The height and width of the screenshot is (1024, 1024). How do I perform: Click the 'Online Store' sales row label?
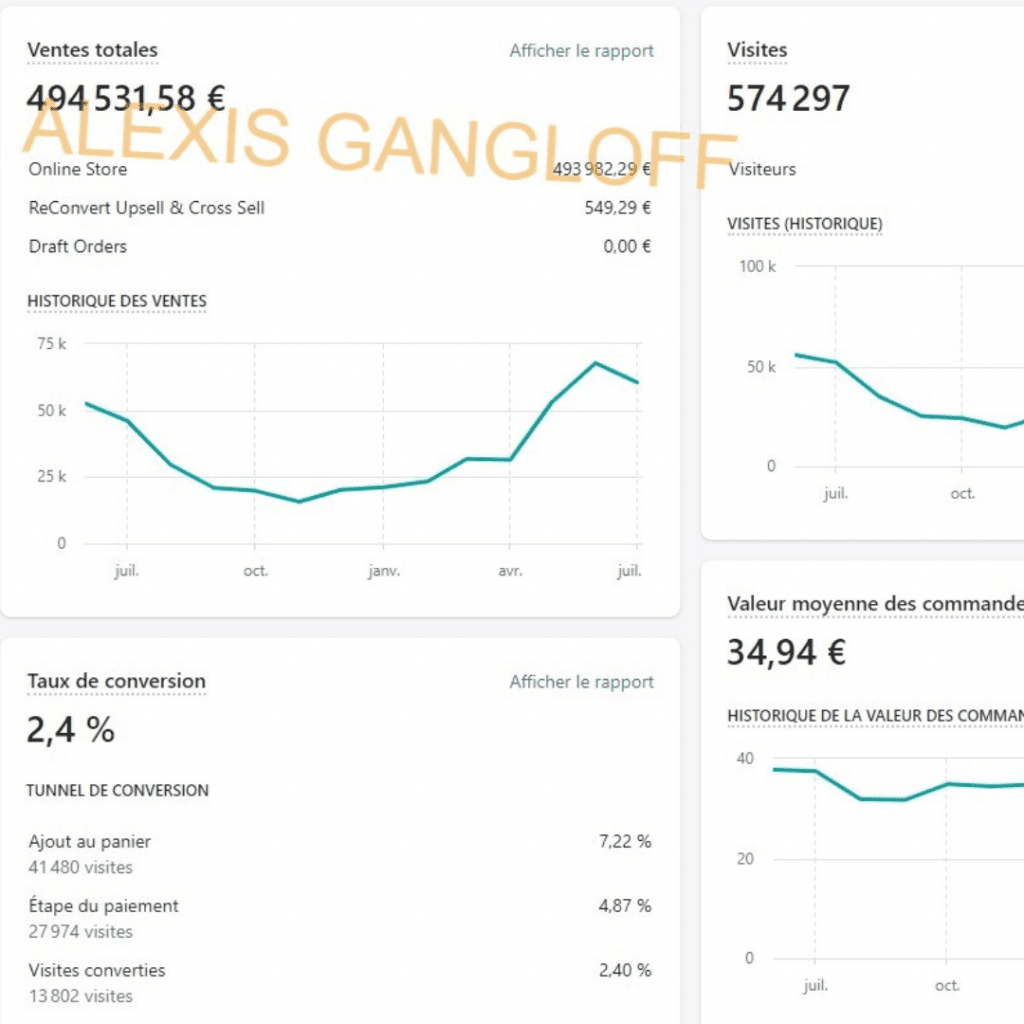click(78, 169)
